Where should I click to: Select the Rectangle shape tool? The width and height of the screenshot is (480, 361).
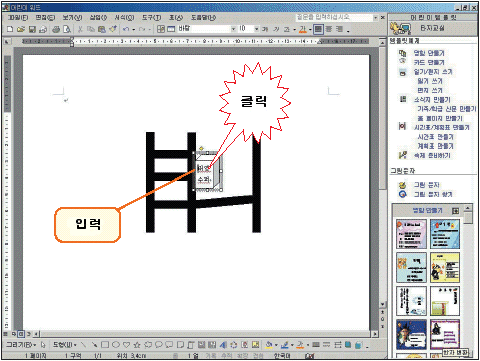105,344
